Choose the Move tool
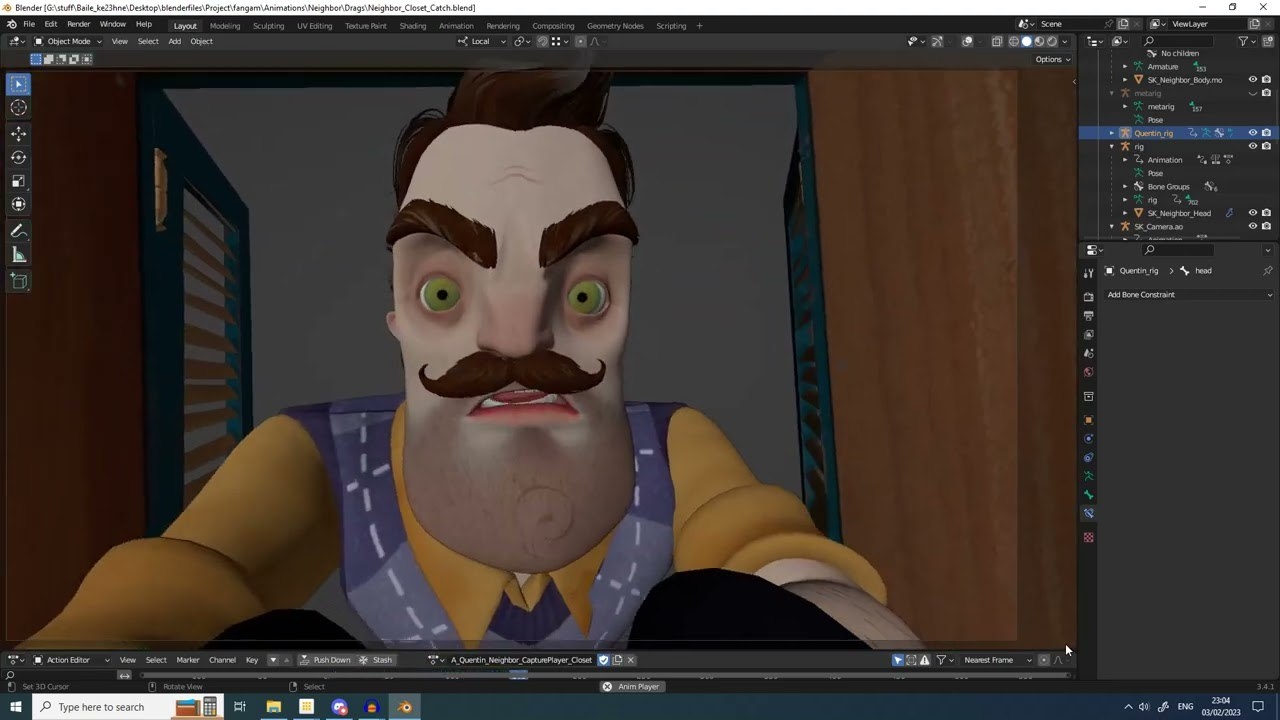Image resolution: width=1280 pixels, height=720 pixels. (18, 134)
